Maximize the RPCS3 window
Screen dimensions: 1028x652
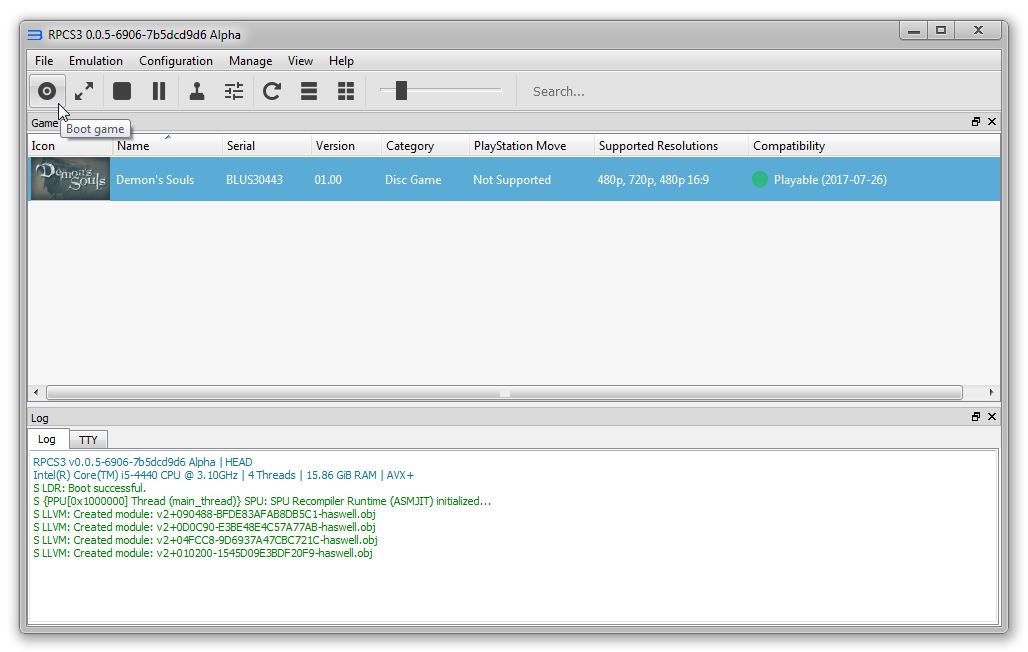(x=941, y=31)
